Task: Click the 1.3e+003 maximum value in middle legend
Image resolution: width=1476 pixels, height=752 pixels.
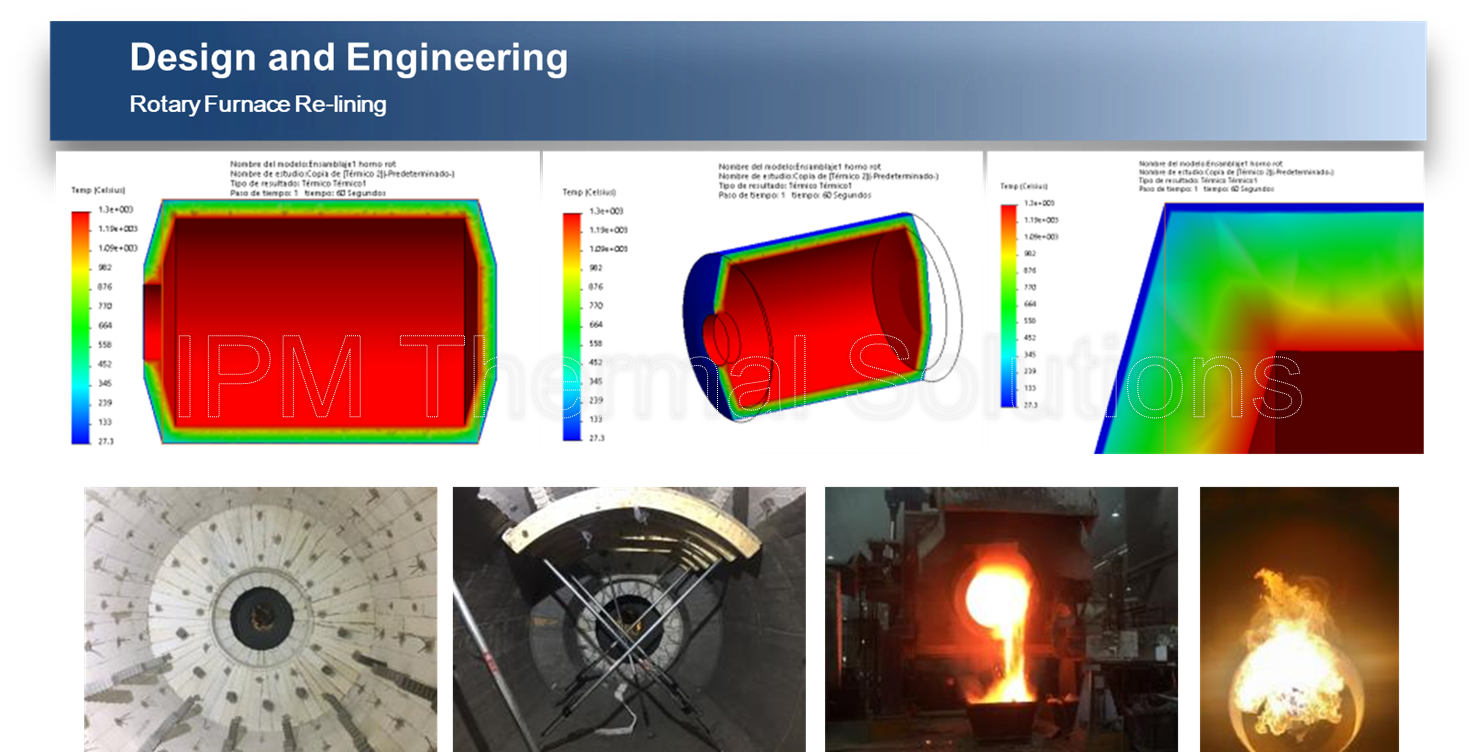Action: (609, 211)
